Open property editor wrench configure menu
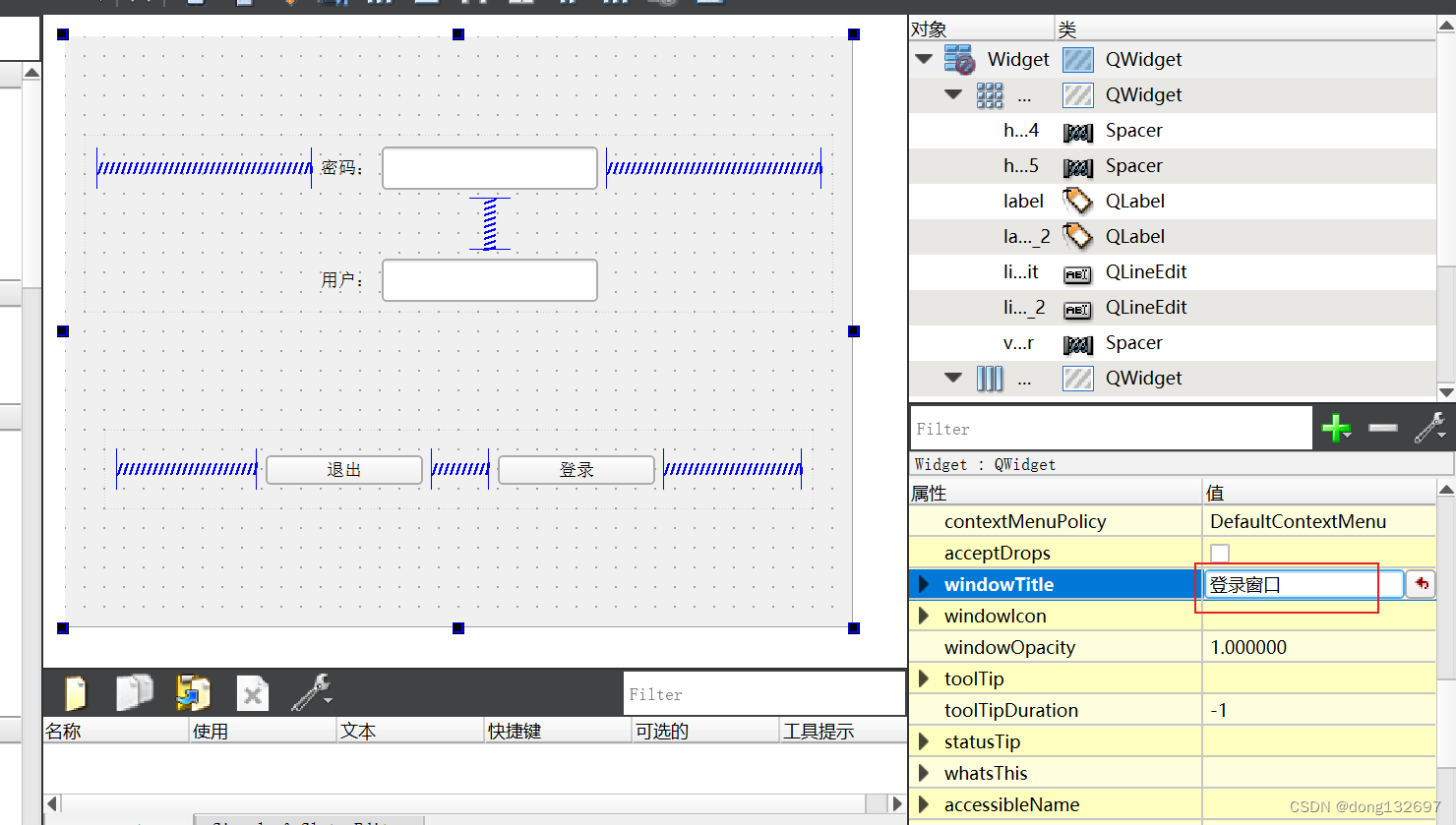This screenshot has height=825, width=1456. [1429, 428]
